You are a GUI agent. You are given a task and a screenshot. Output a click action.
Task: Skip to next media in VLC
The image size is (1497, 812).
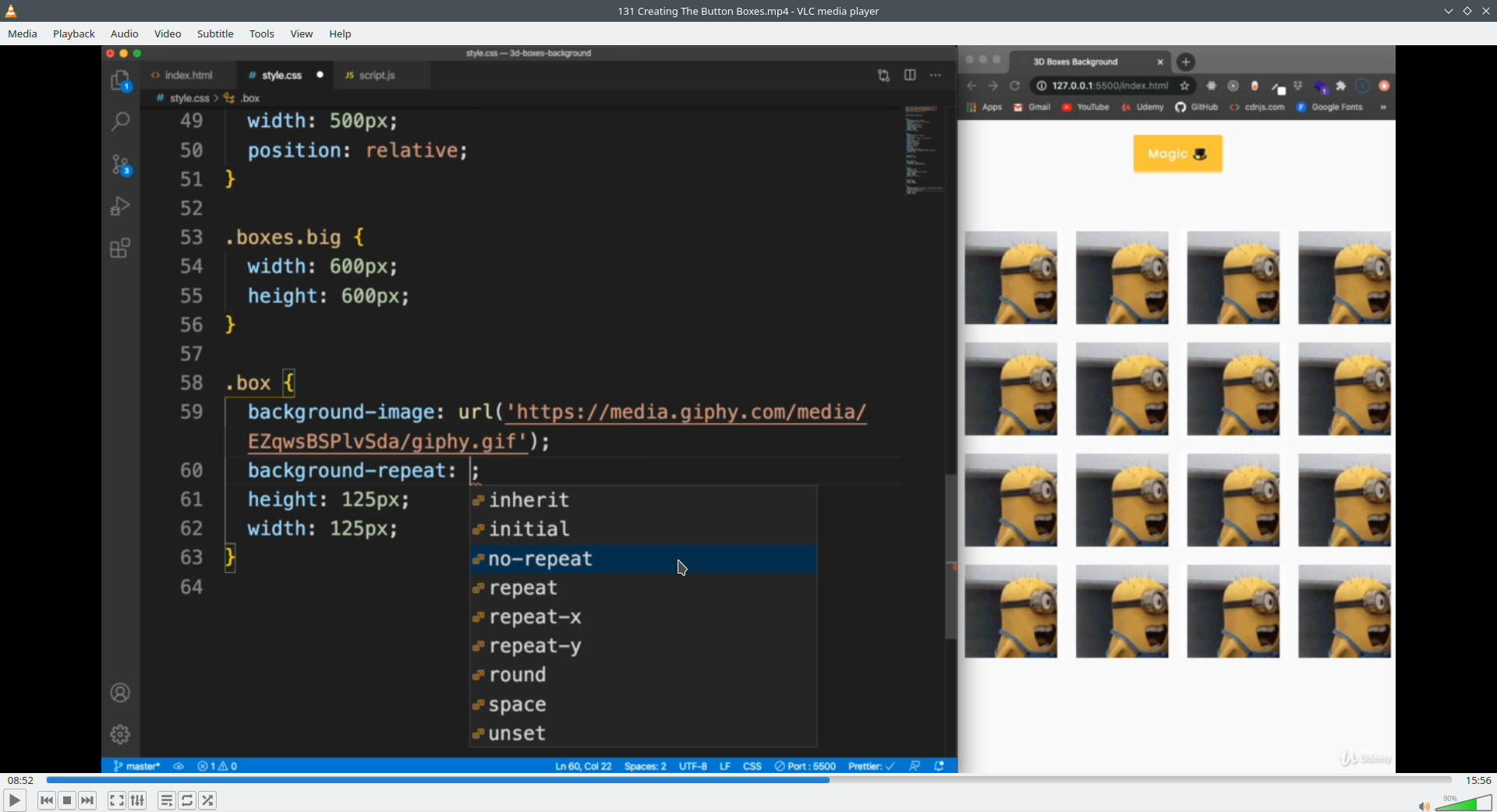(87, 800)
